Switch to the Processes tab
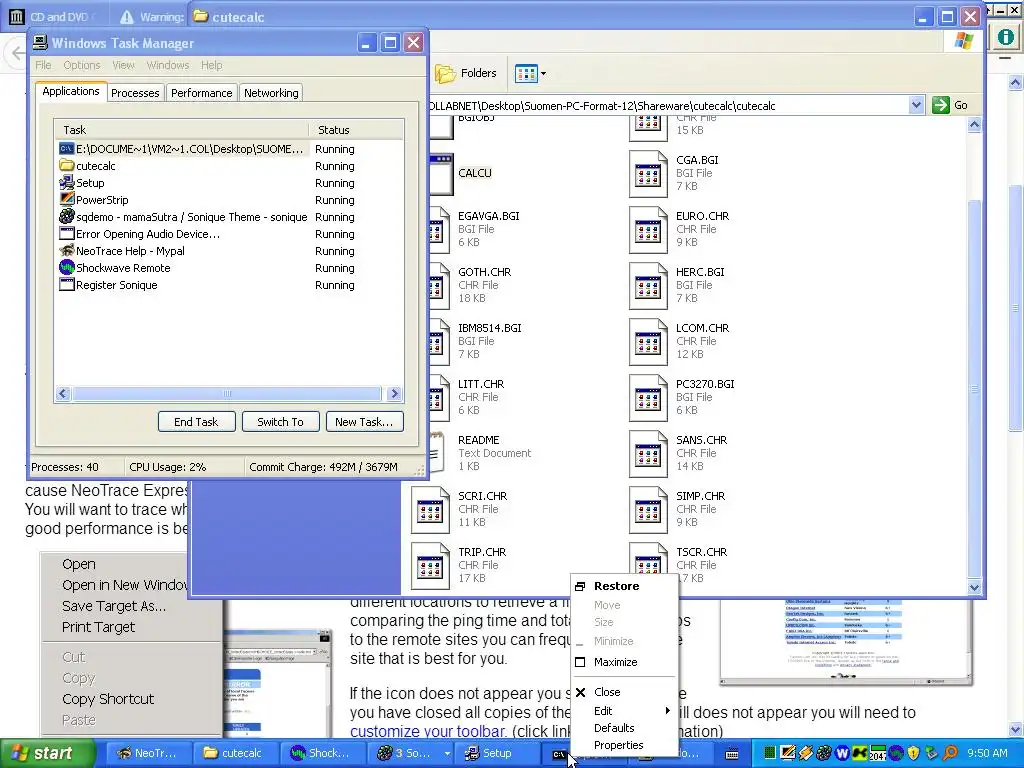 point(135,93)
